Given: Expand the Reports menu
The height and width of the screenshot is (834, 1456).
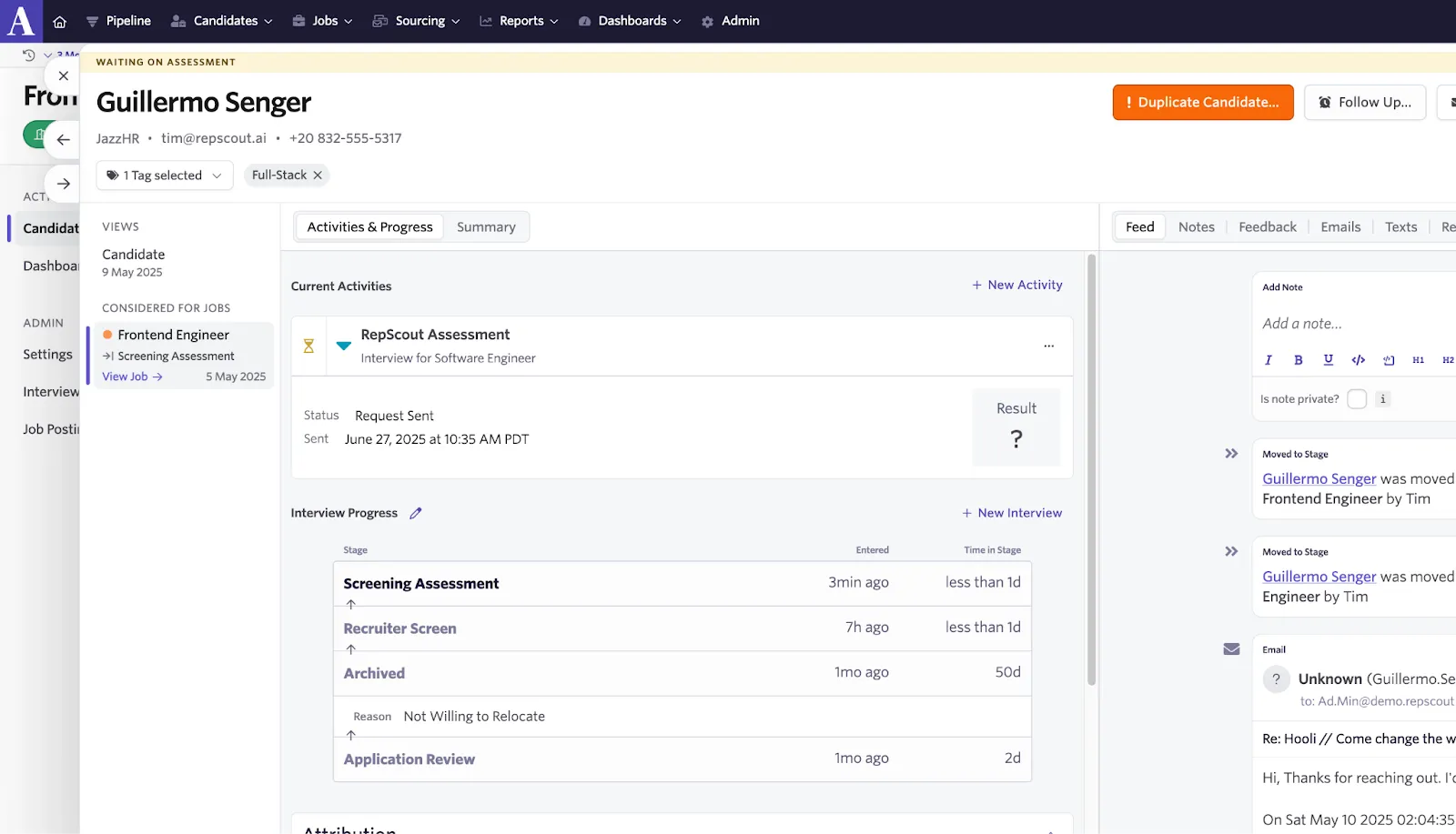Looking at the screenshot, I should (519, 21).
